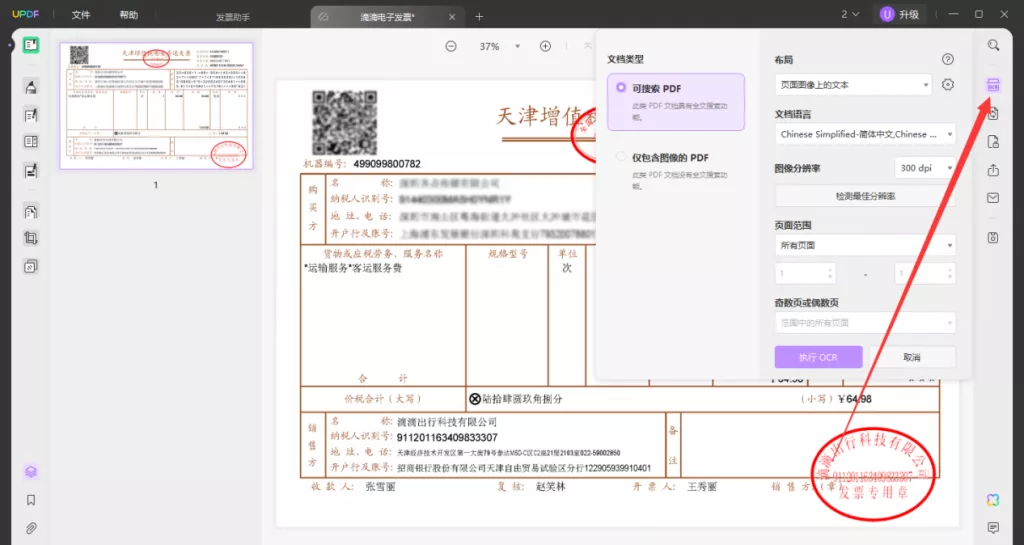Open the 300 dpi resolution dropdown

coord(925,168)
